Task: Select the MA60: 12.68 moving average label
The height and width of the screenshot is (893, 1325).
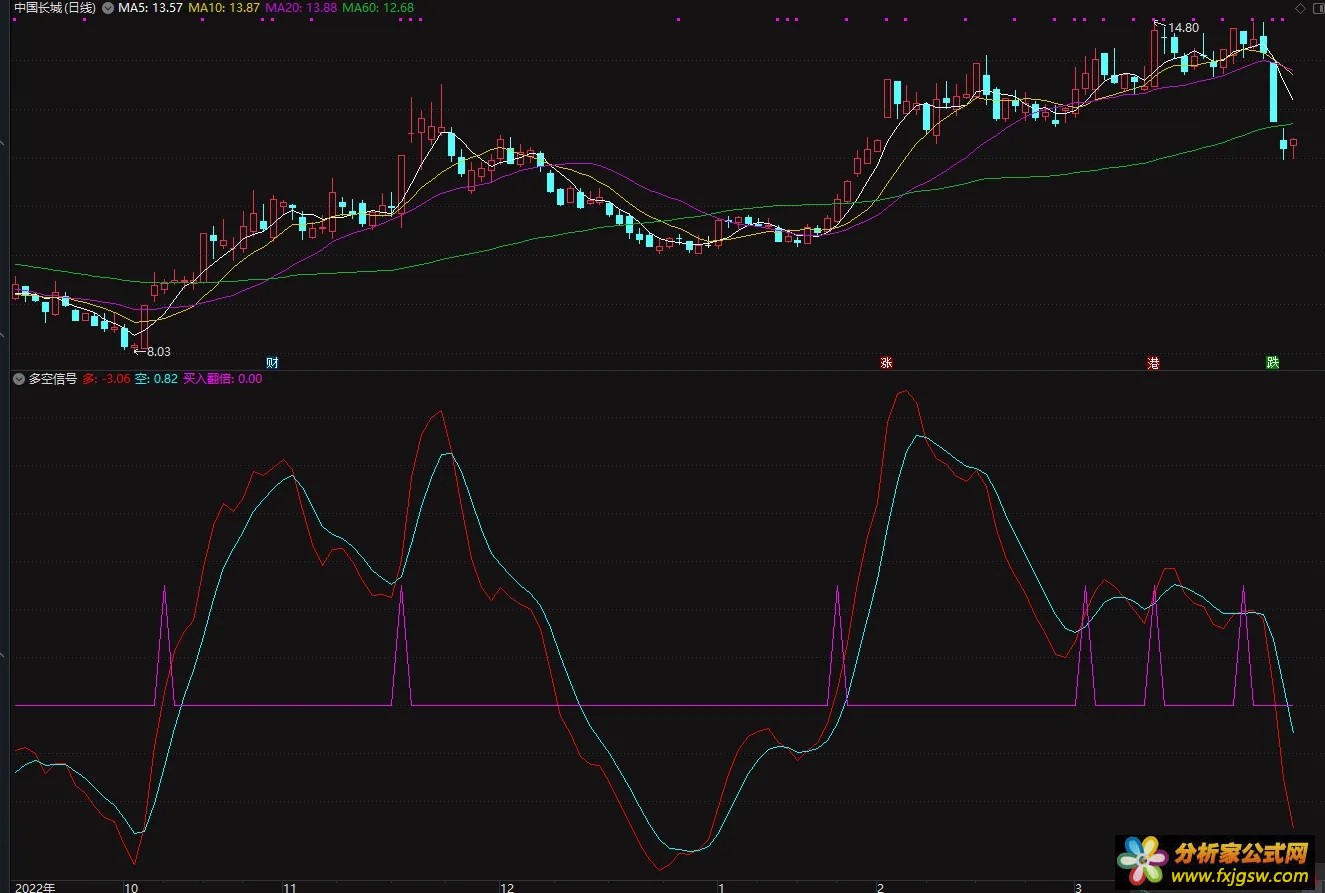Action: pyautogui.click(x=378, y=7)
